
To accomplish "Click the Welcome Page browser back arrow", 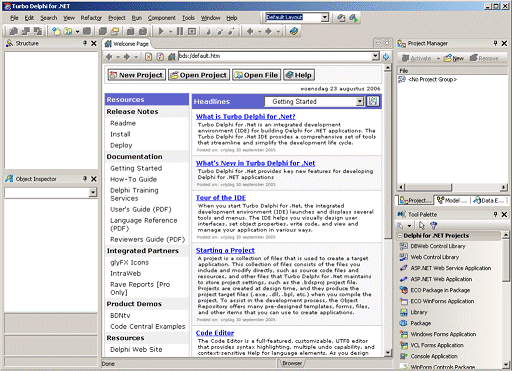I will (x=109, y=57).
